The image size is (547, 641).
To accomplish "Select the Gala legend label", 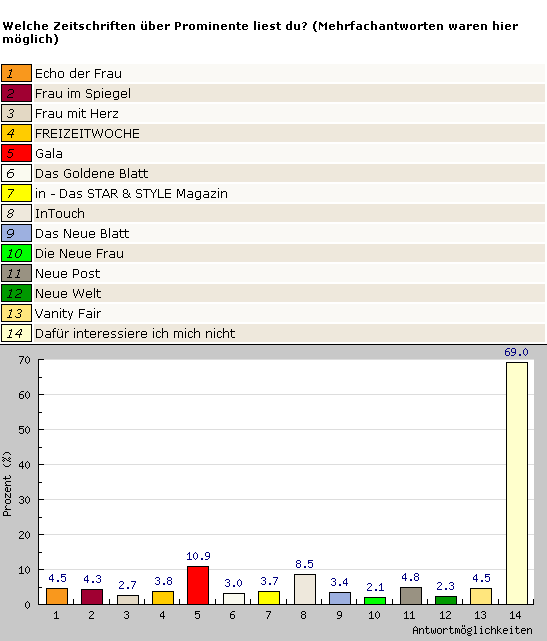I will (49, 154).
